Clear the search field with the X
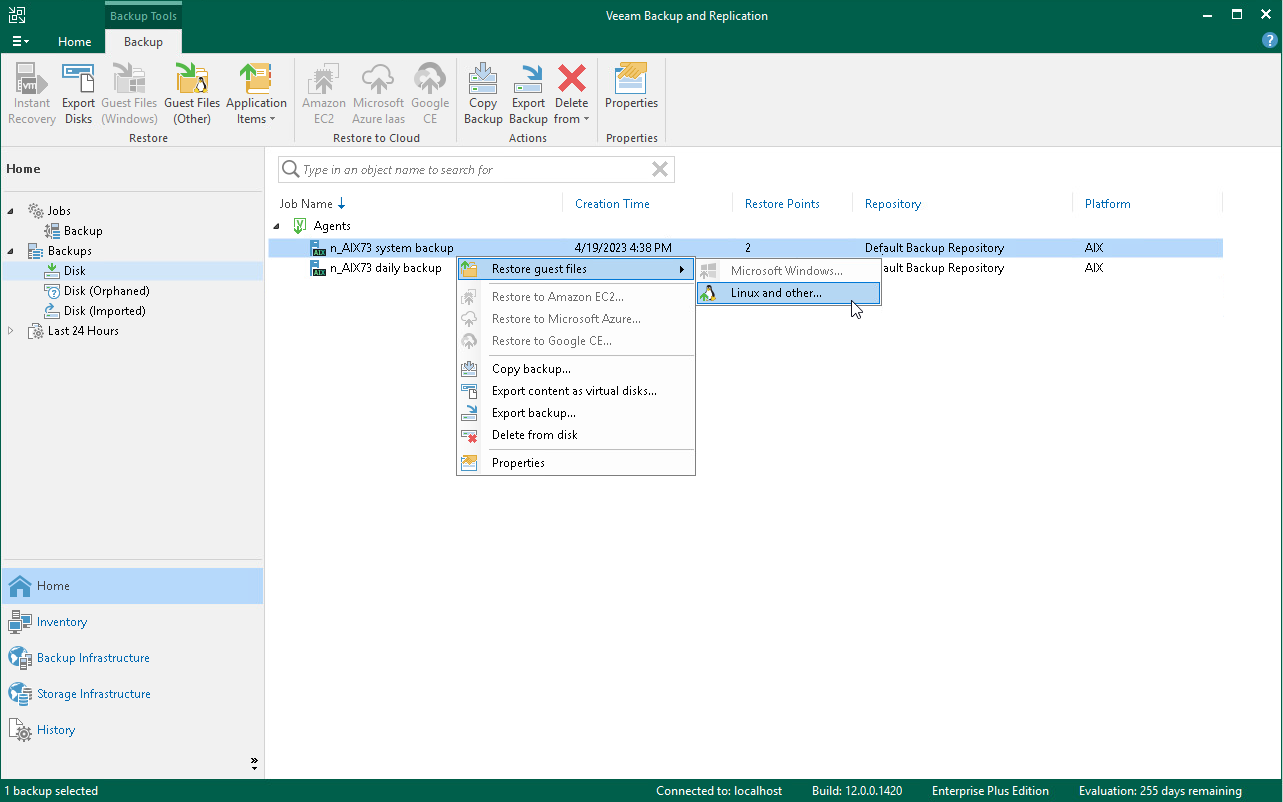The width and height of the screenshot is (1283, 802). [660, 170]
